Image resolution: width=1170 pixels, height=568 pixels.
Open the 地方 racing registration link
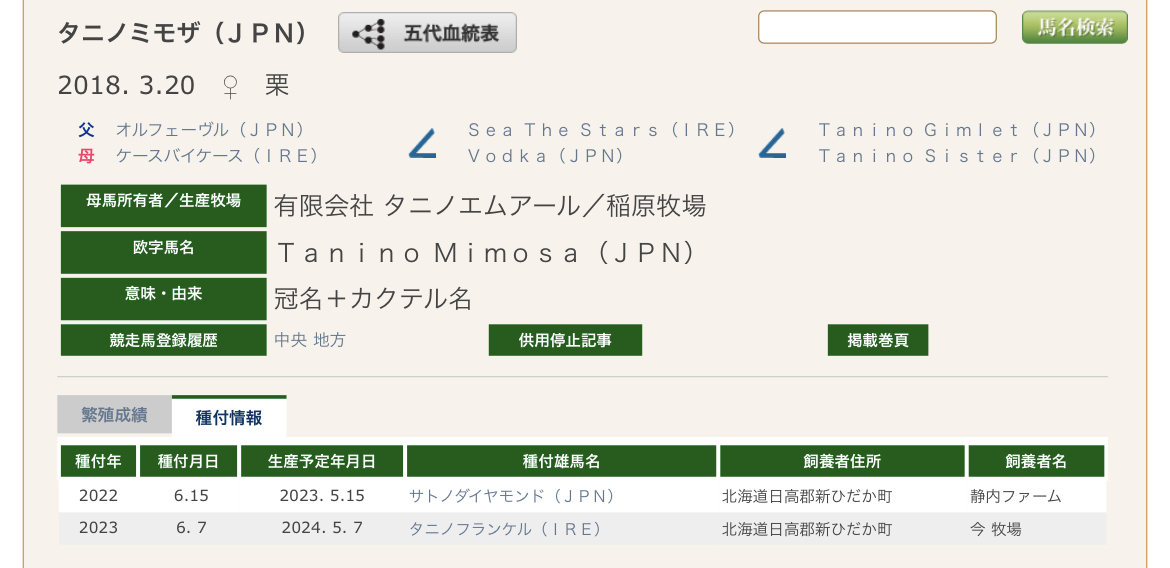pyautogui.click(x=330, y=340)
